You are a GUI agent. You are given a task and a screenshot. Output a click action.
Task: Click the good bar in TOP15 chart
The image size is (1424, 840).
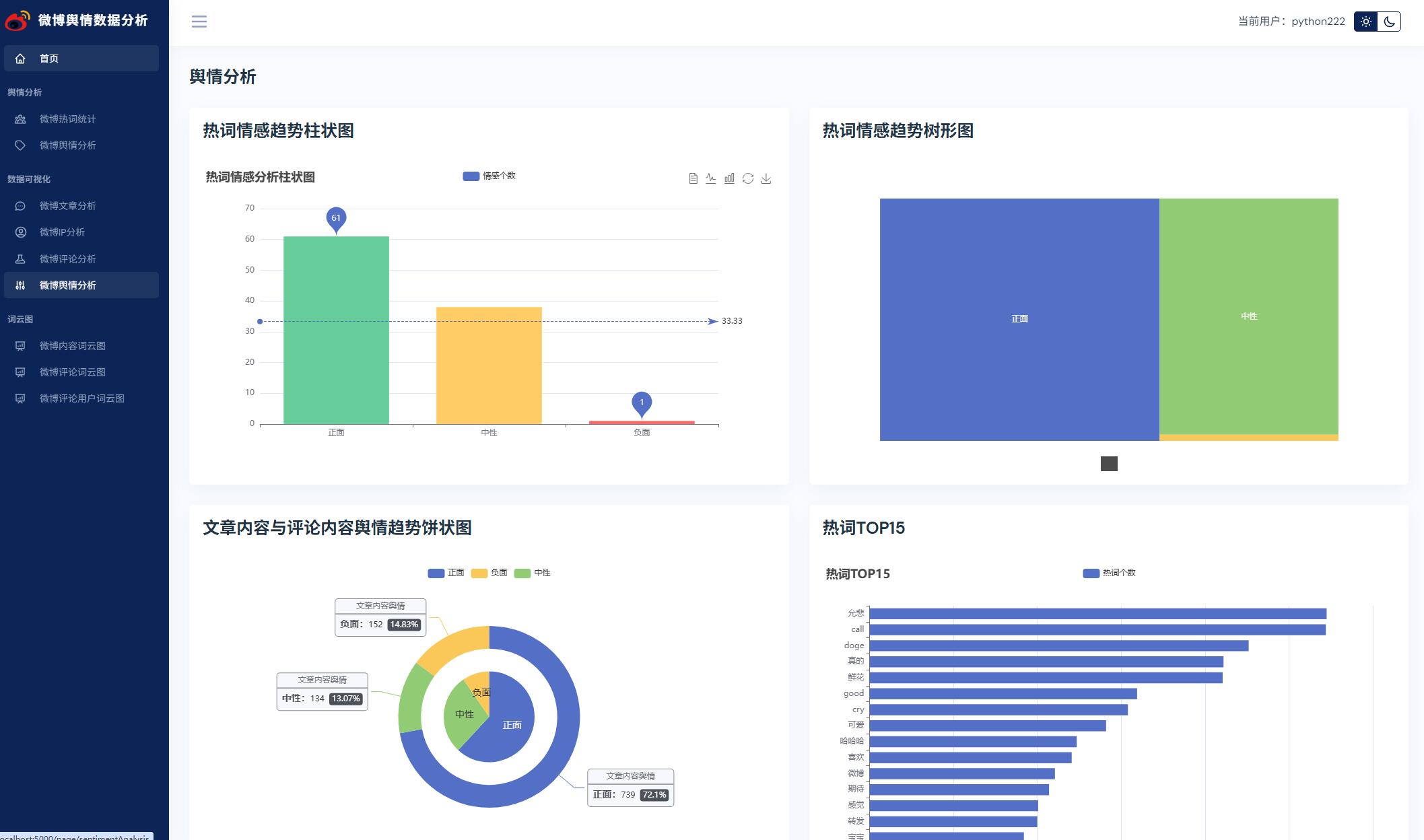tap(1003, 694)
